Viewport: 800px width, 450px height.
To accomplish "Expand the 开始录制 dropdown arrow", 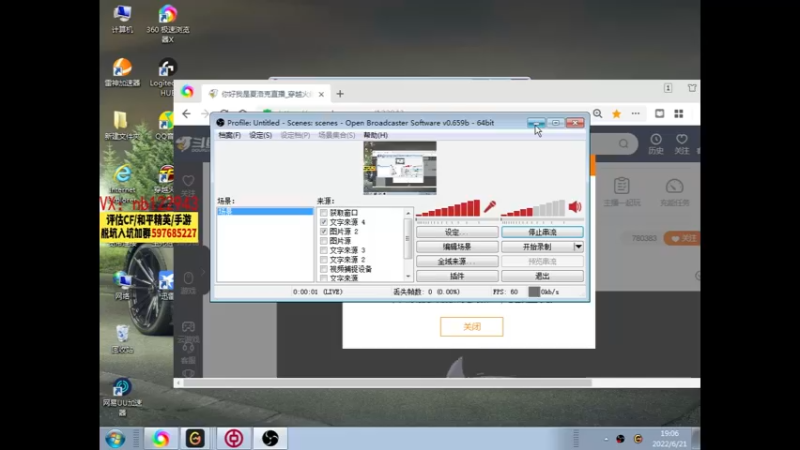I will [578, 246].
